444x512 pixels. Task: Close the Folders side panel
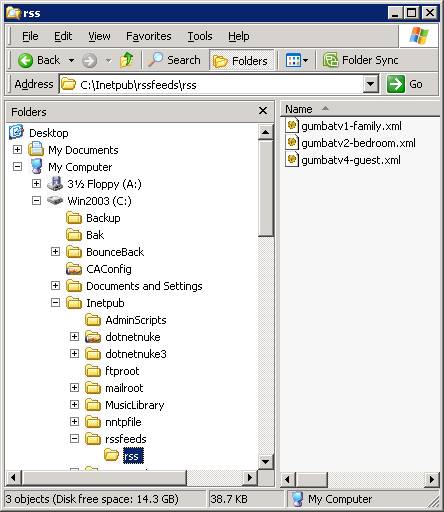(263, 111)
